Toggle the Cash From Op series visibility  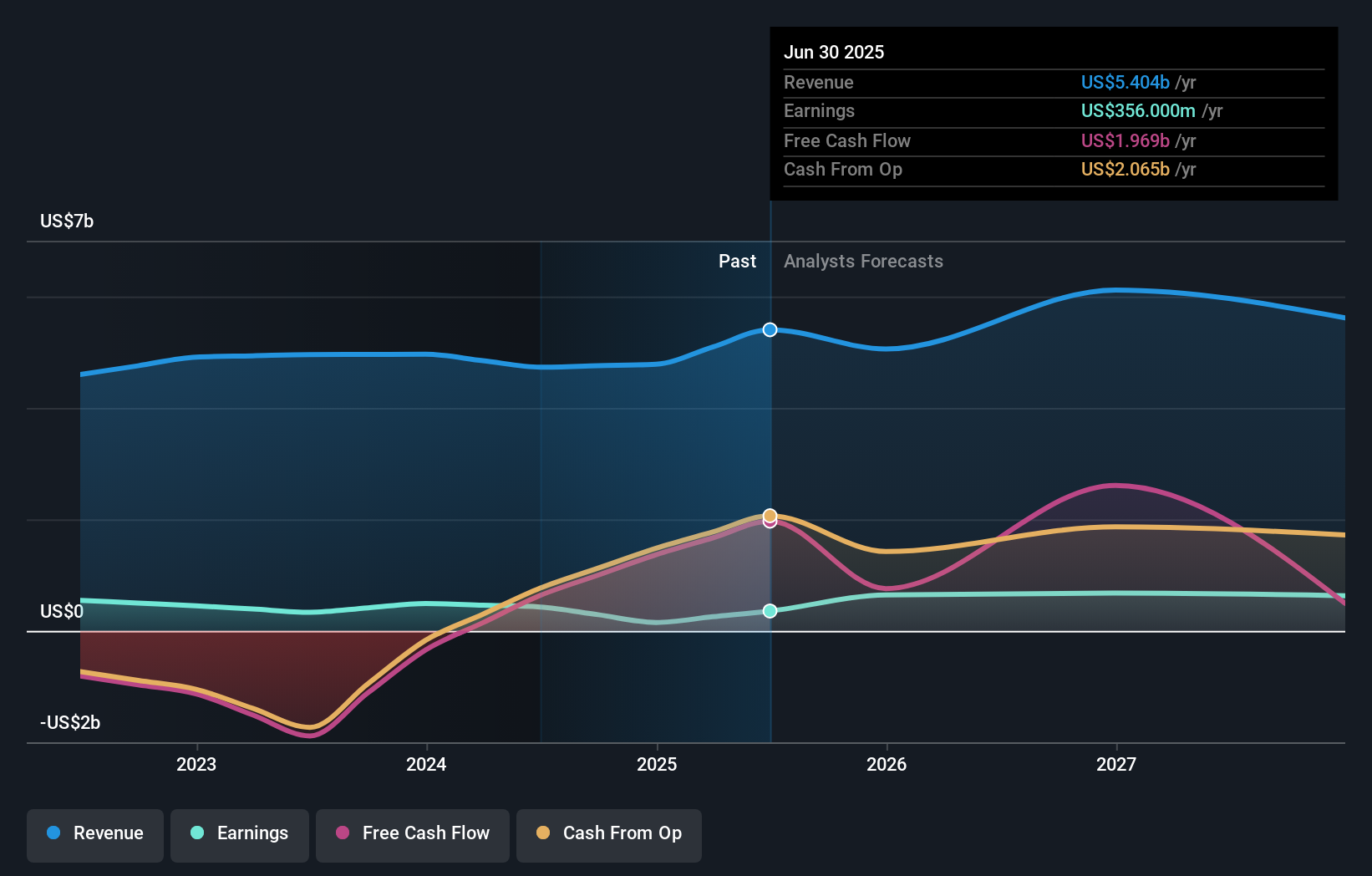click(608, 835)
